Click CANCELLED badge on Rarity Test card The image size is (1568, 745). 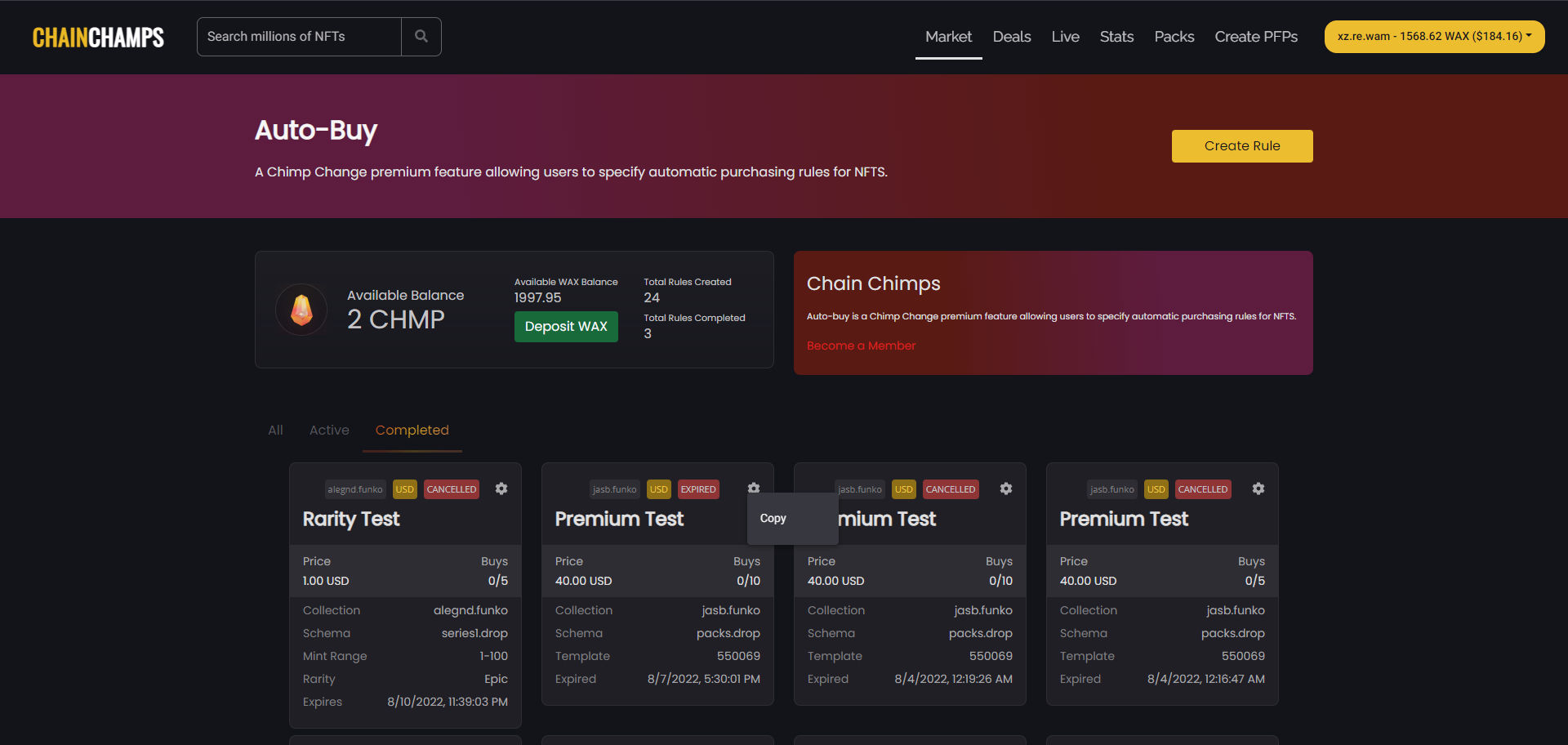pos(452,489)
